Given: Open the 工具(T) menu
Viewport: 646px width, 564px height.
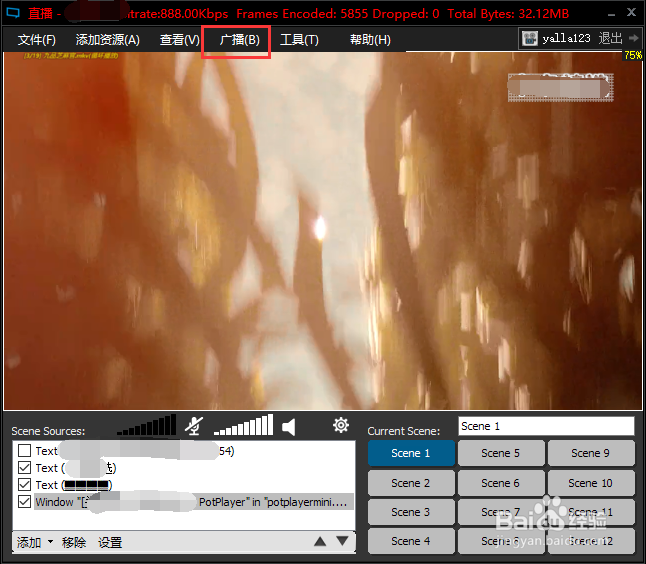Looking at the screenshot, I should [299, 40].
